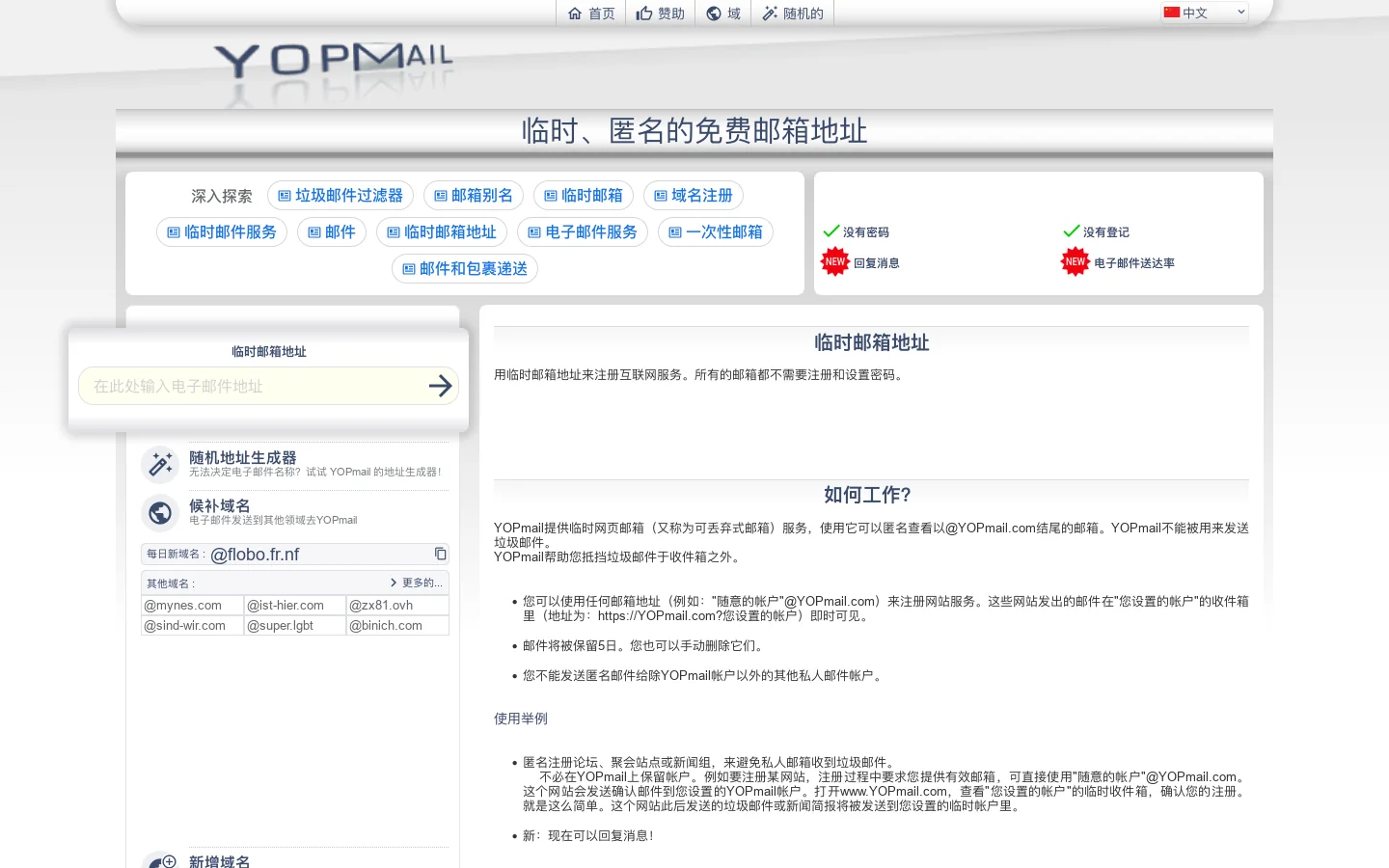The width and height of the screenshot is (1389, 868).
Task: Open the 临时邮件服务 link
Action: [222, 232]
